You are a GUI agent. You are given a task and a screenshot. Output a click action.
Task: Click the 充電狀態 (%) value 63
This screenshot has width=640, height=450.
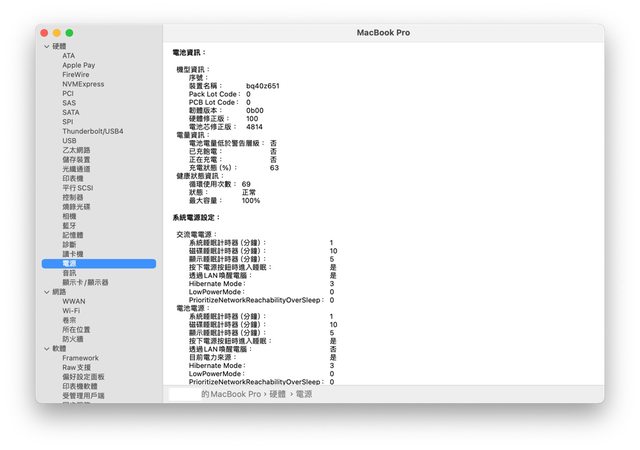coord(274,168)
